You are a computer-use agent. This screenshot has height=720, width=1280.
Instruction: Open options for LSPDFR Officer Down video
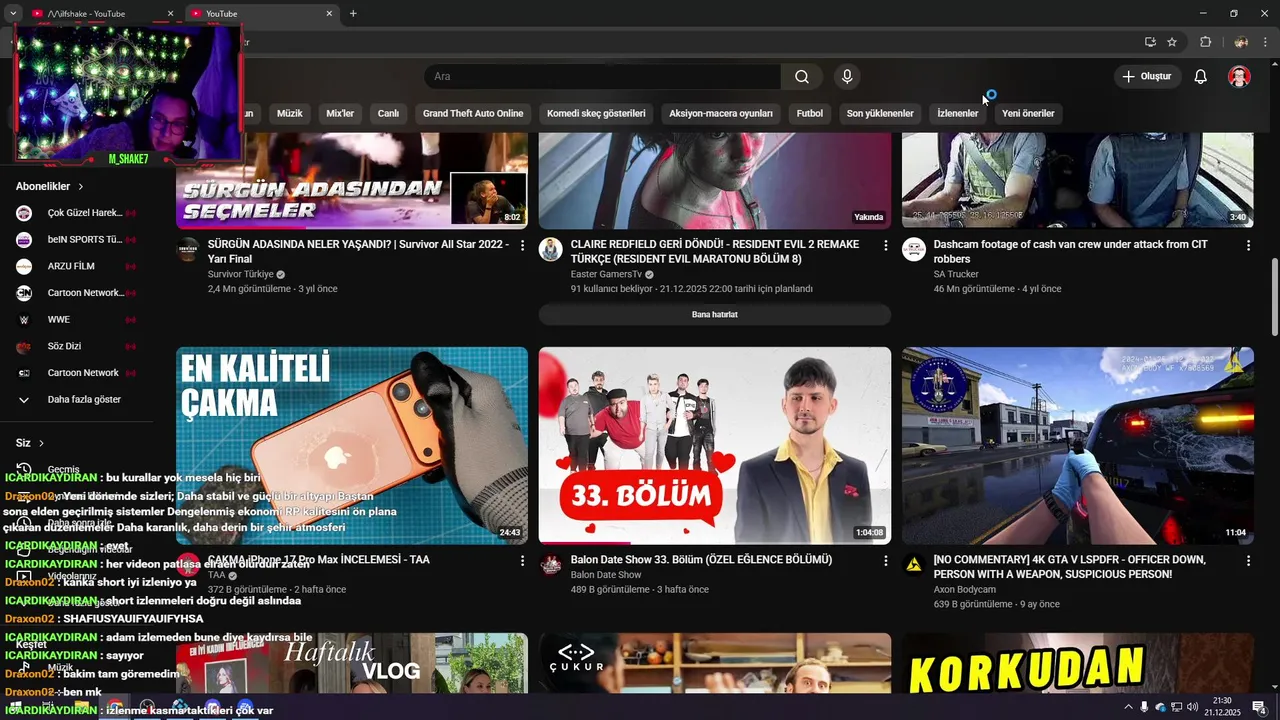tap(1248, 562)
